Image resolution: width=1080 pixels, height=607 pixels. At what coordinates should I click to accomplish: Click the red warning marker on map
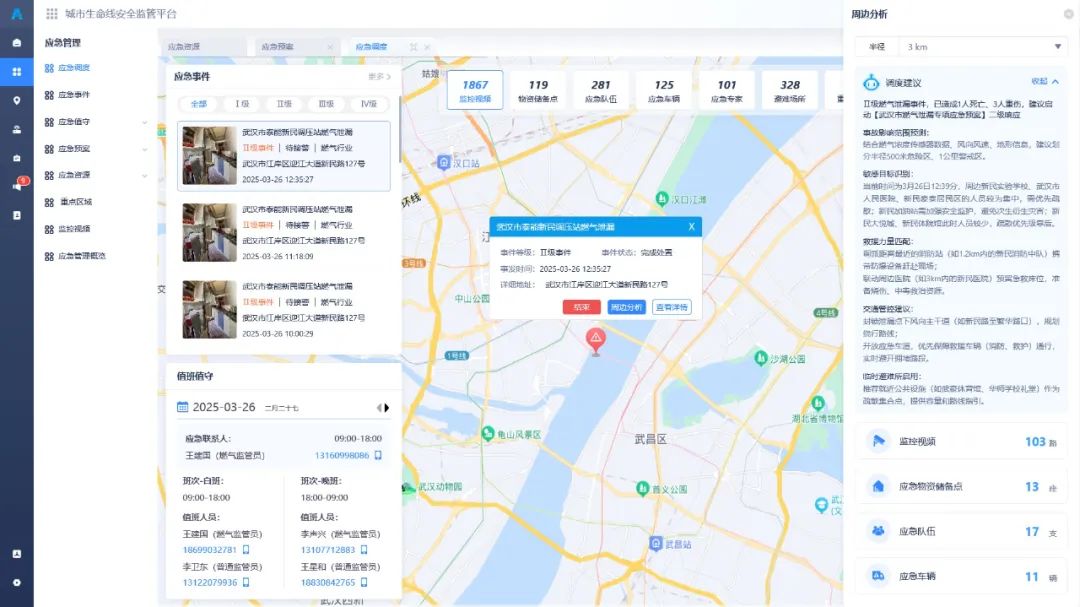click(596, 340)
